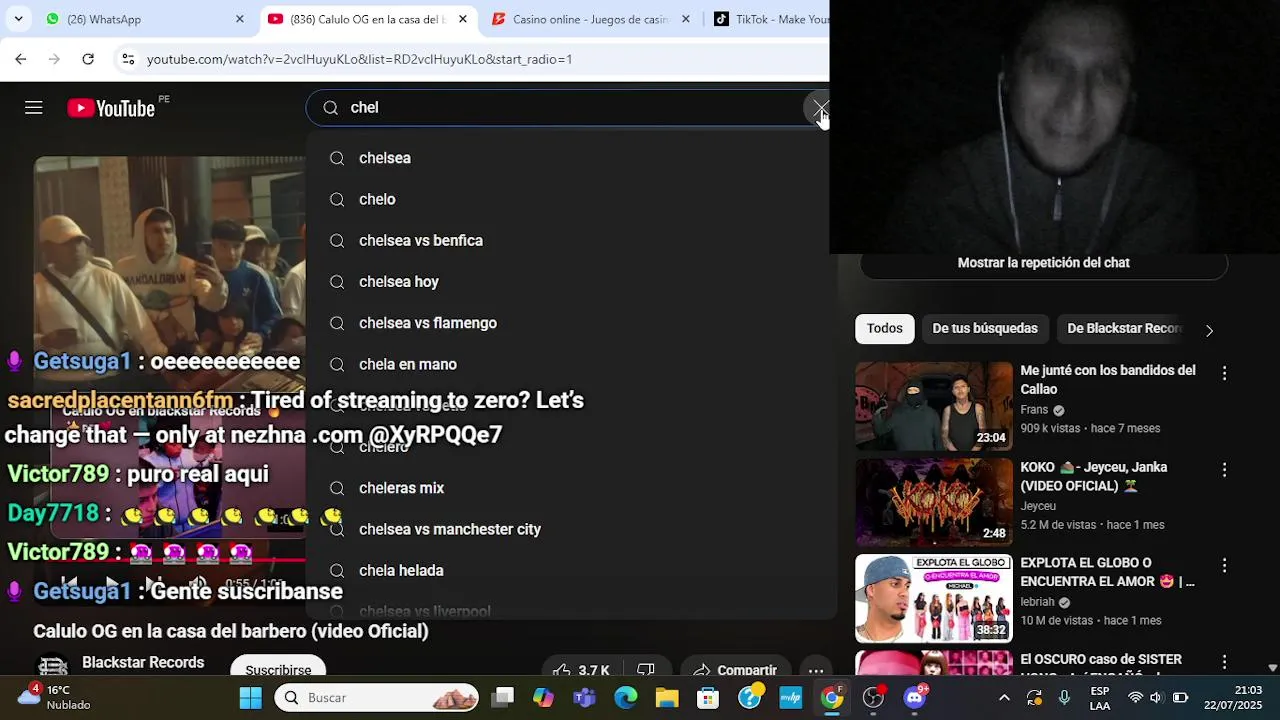Screen dimensions: 1280x720
Task: Launch Copilot from the taskbar
Action: click(x=543, y=697)
